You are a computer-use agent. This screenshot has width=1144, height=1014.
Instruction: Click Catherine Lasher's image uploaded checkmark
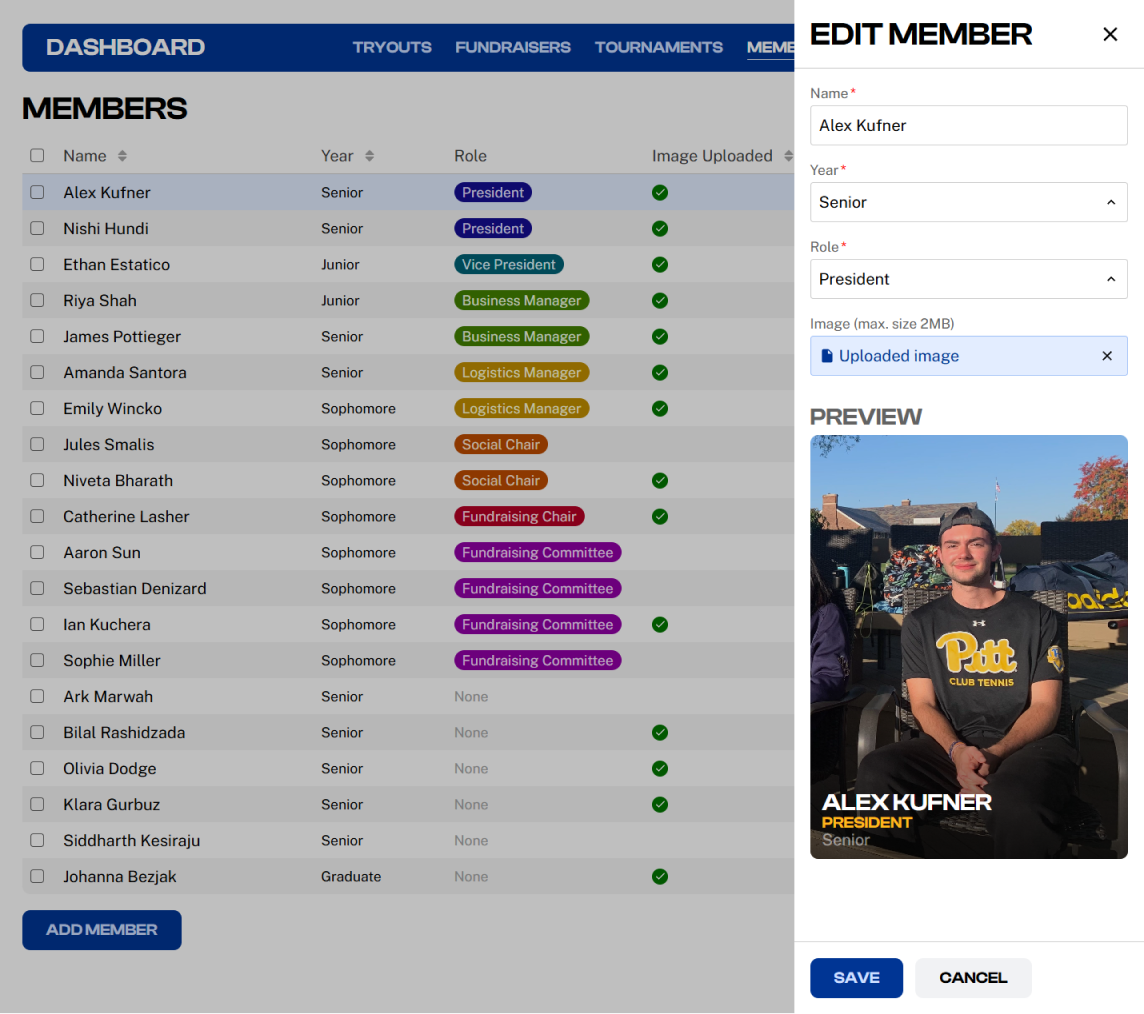(x=660, y=516)
